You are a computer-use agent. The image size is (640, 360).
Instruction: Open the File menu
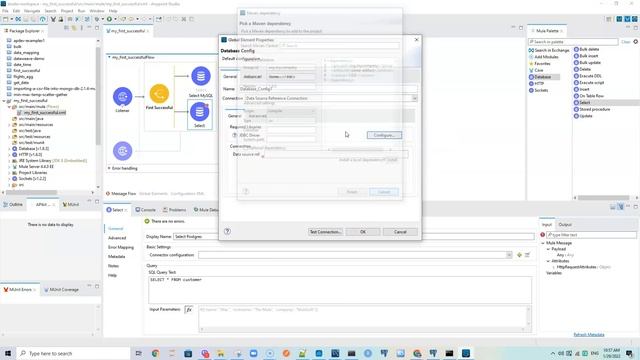(x=5, y=11)
